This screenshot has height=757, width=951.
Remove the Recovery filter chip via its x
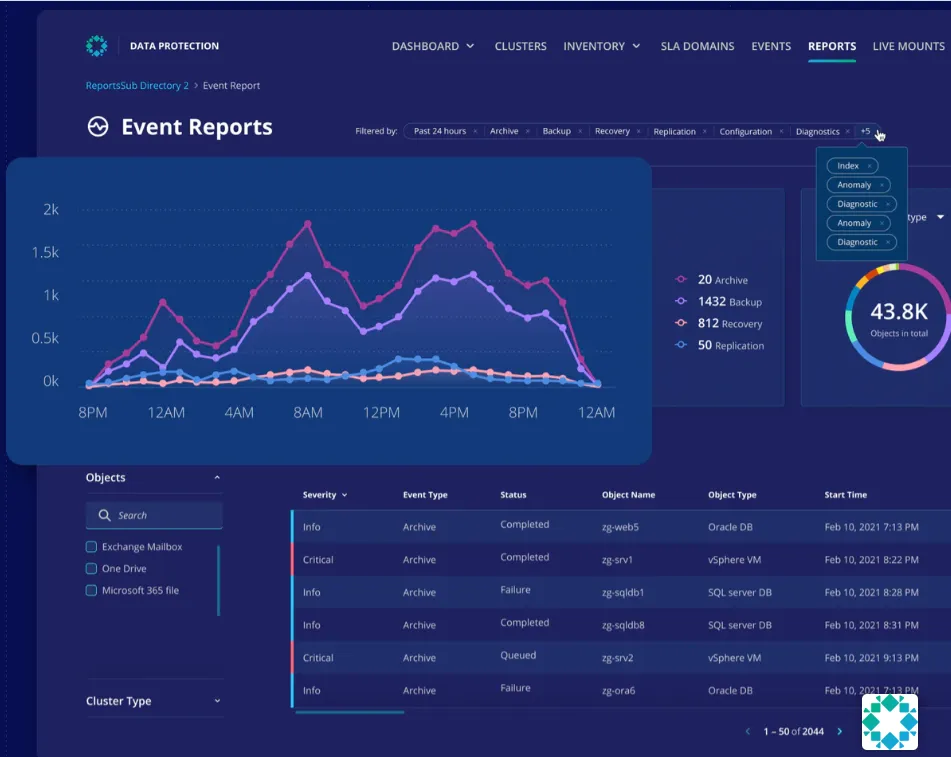(638, 132)
